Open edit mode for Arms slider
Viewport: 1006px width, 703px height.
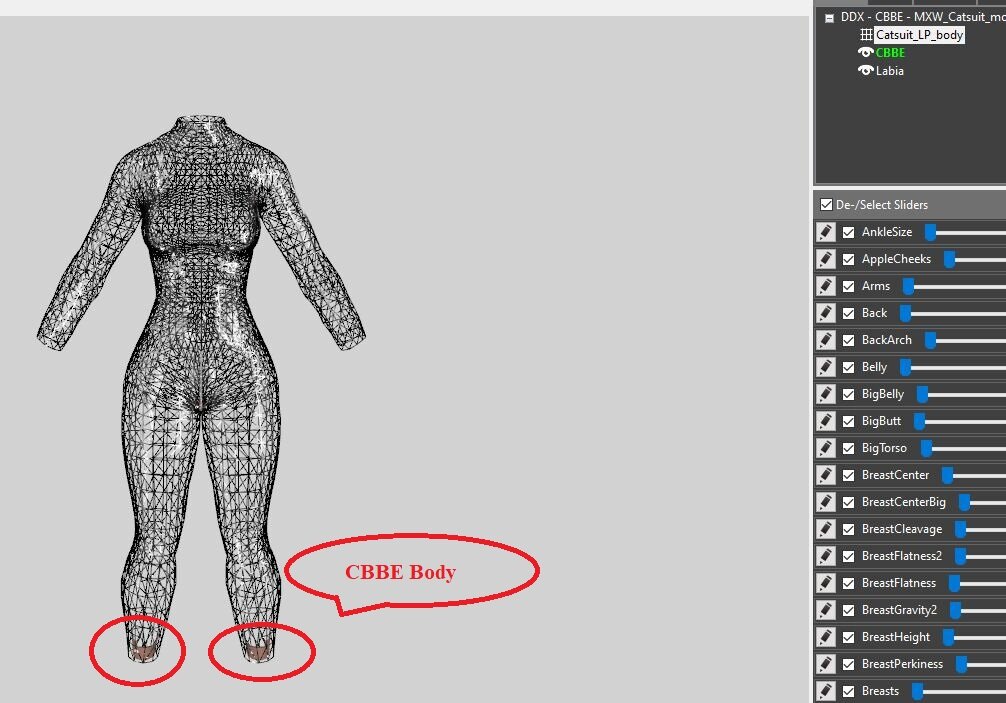(826, 286)
